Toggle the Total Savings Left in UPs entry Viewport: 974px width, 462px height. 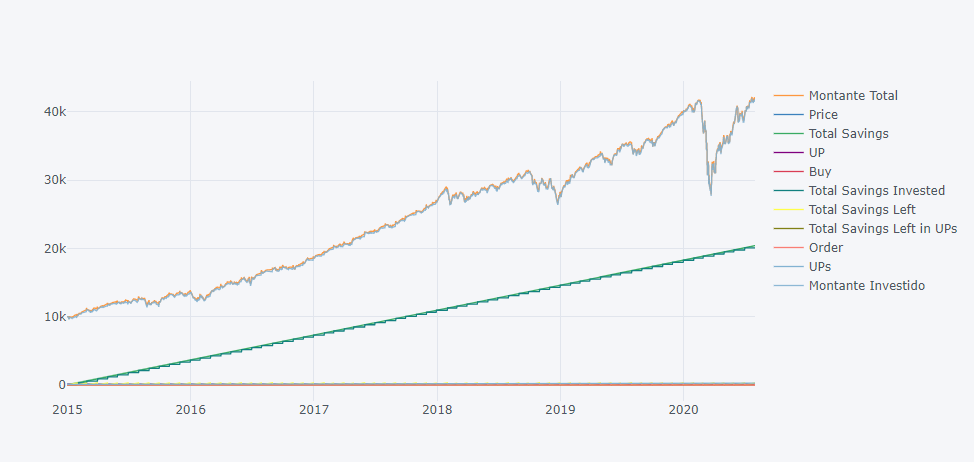tap(882, 229)
